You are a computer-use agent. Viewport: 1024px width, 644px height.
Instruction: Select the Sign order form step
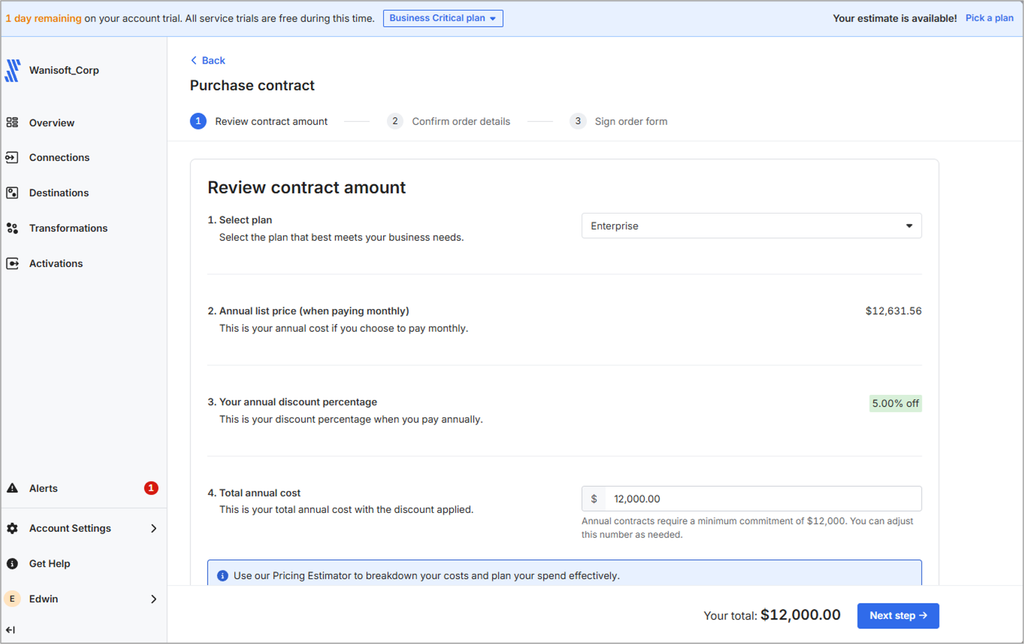point(631,121)
